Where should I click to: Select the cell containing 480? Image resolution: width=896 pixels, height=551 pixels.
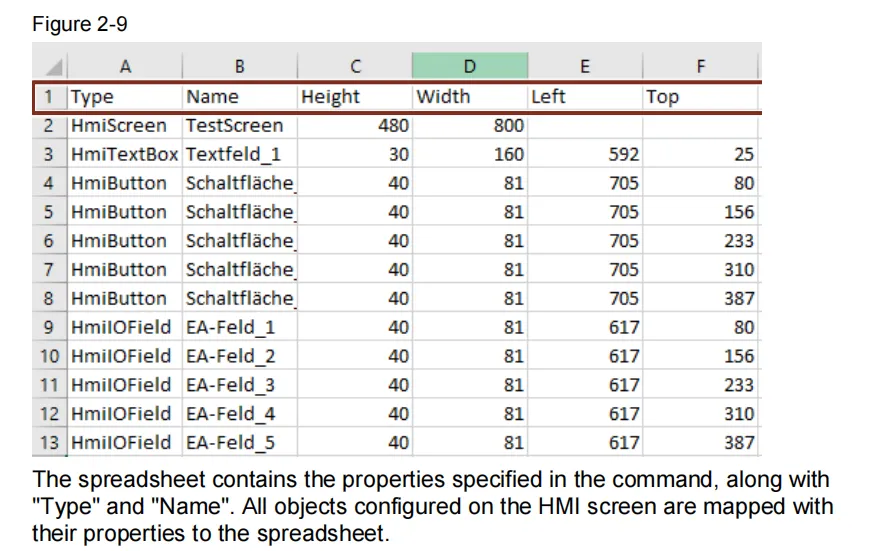(x=355, y=126)
